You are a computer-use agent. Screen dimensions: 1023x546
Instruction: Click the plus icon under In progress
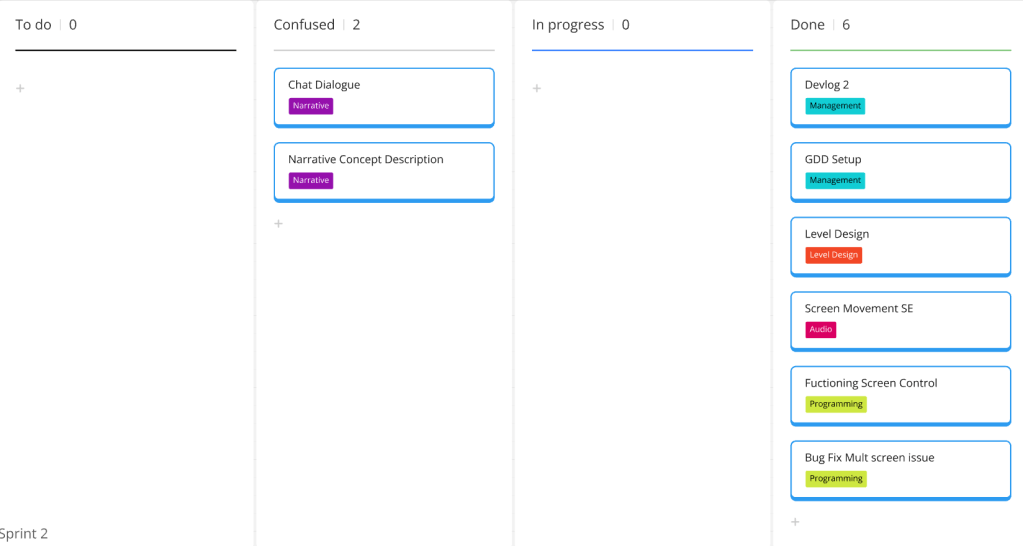(537, 89)
